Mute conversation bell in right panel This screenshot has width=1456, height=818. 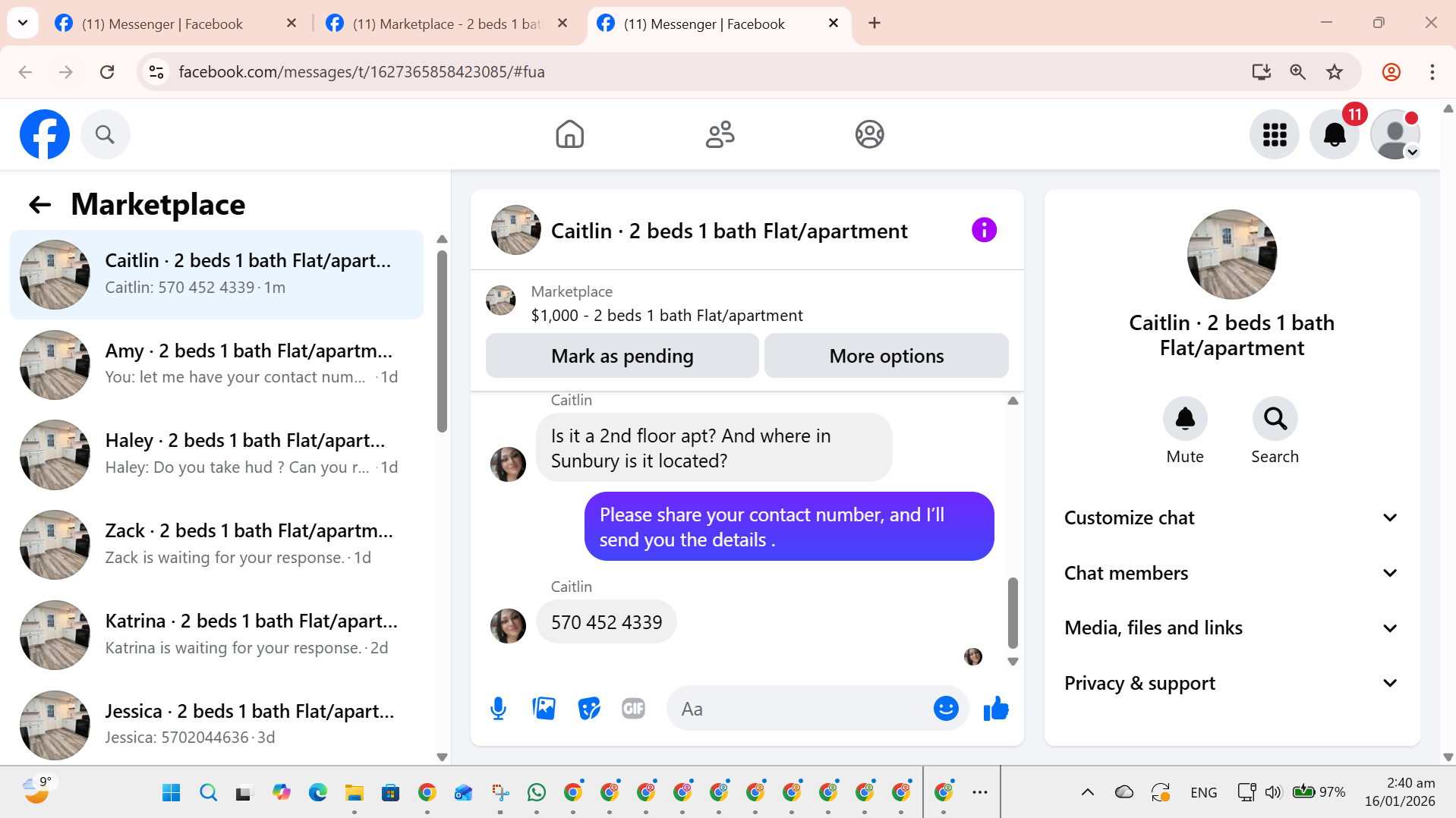click(1185, 418)
